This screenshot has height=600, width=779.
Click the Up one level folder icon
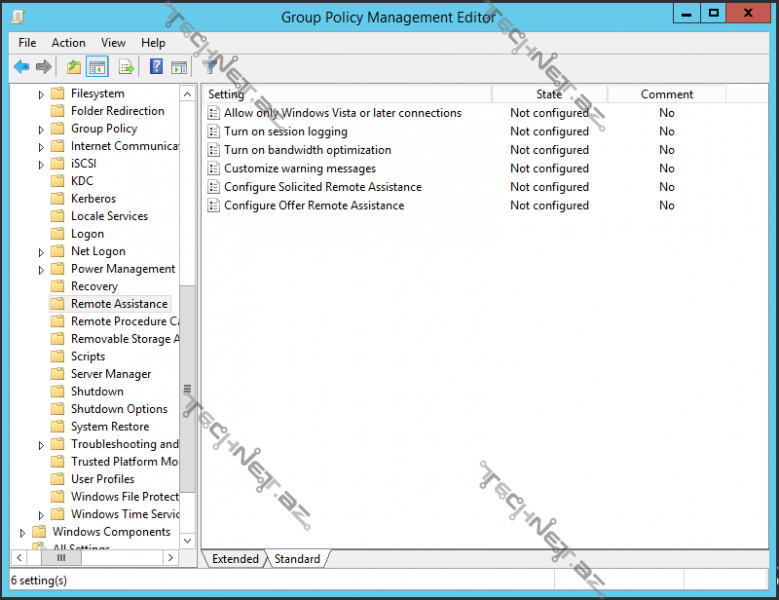pyautogui.click(x=73, y=67)
